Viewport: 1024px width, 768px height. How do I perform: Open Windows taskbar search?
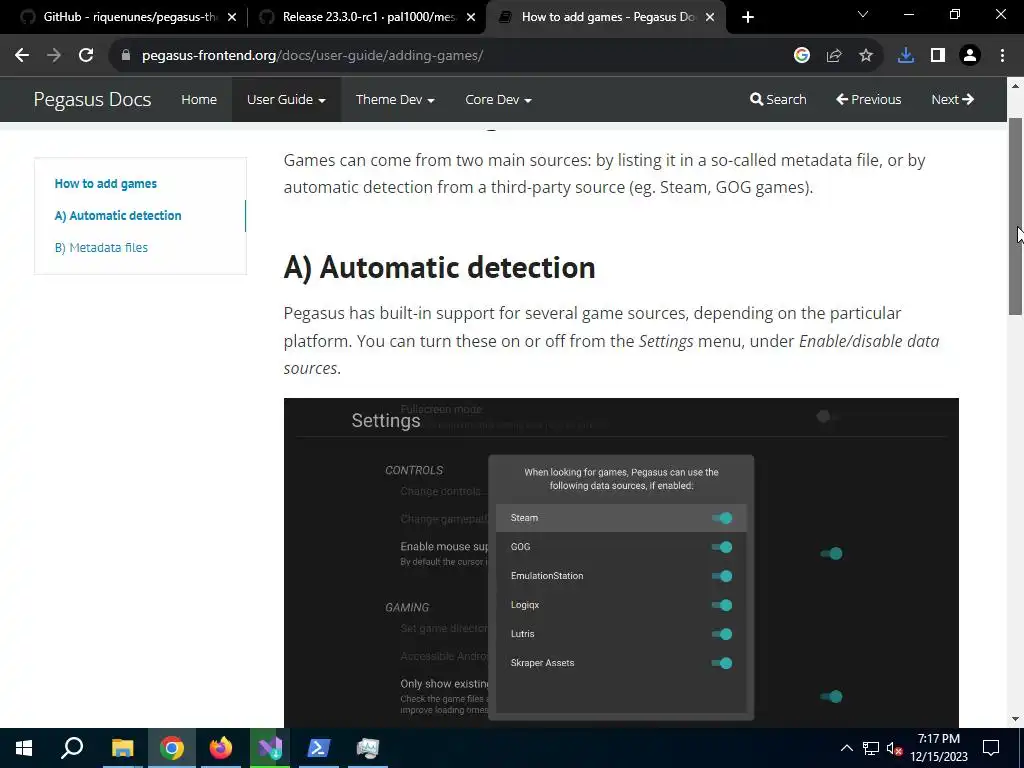(x=72, y=748)
